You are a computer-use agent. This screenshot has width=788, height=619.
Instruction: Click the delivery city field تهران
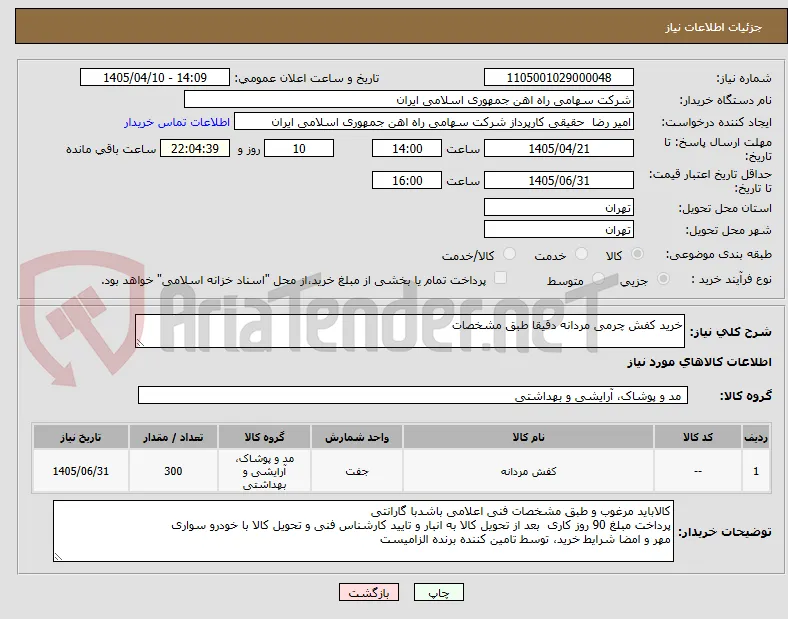558,229
